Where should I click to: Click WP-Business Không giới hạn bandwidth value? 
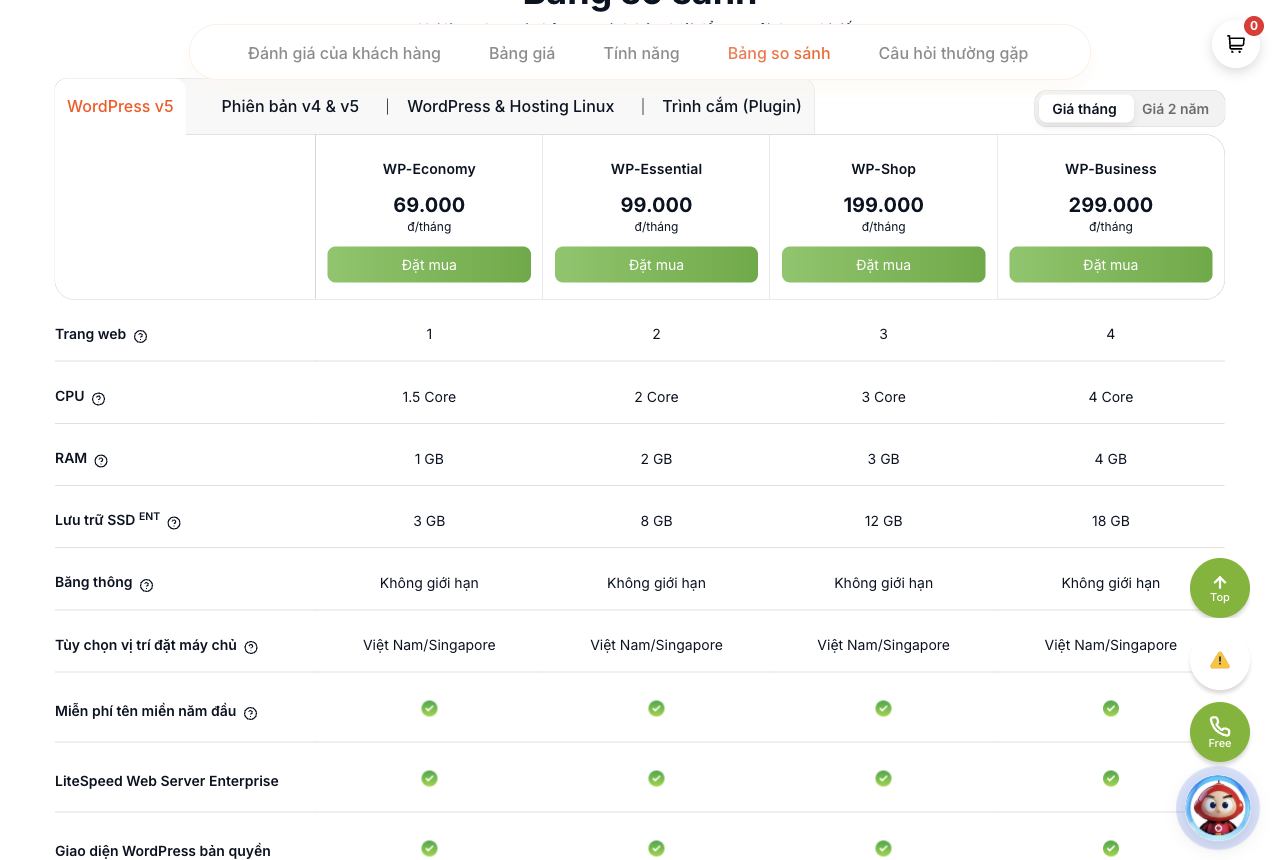1110,583
